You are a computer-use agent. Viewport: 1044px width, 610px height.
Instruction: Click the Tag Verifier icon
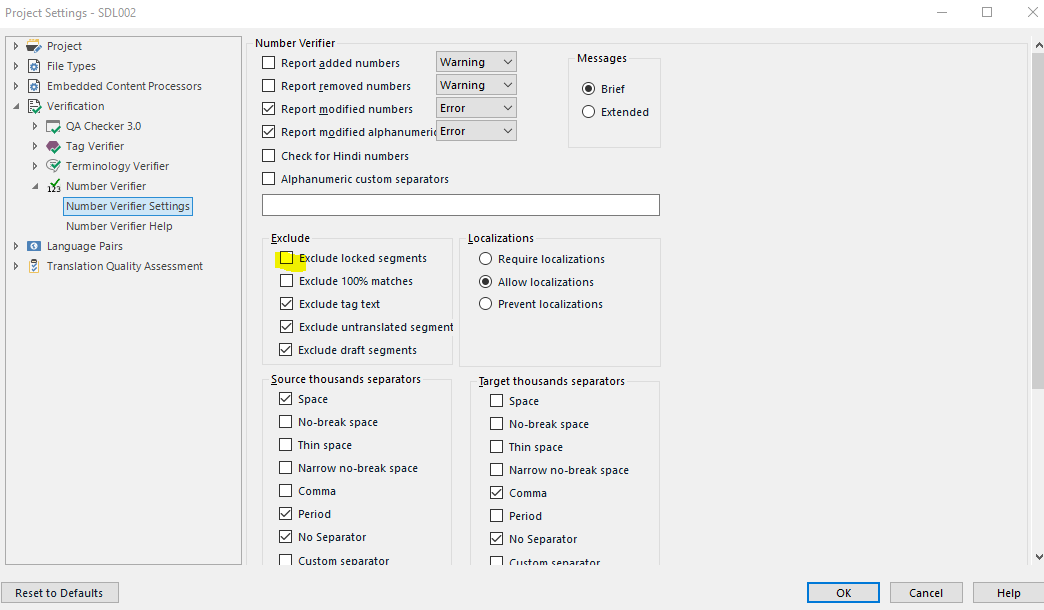point(53,147)
